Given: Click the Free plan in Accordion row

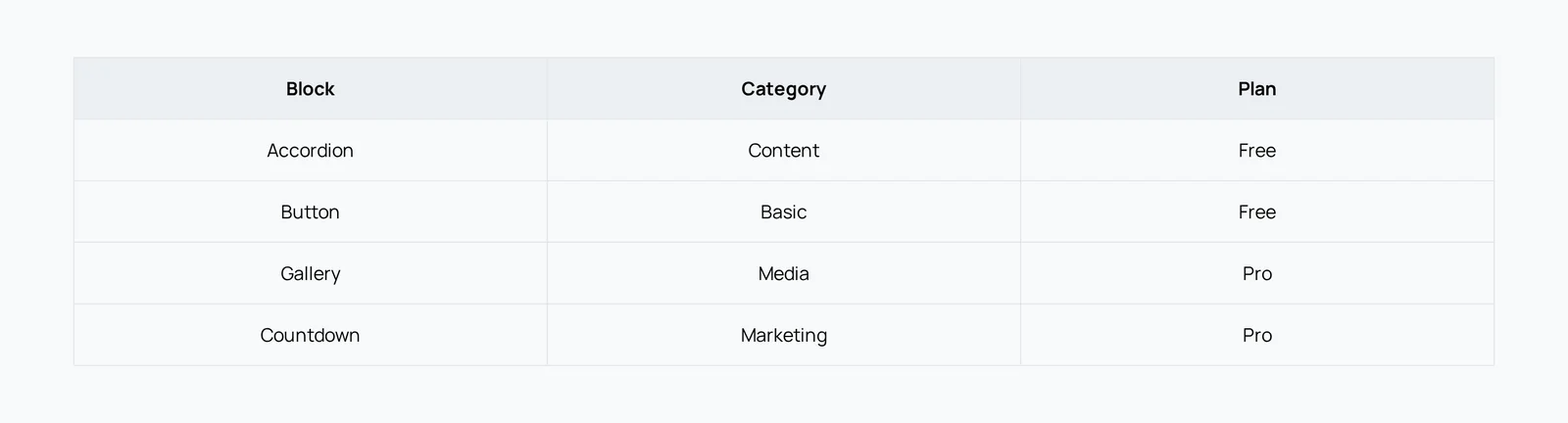Looking at the screenshot, I should pyautogui.click(x=1257, y=151).
